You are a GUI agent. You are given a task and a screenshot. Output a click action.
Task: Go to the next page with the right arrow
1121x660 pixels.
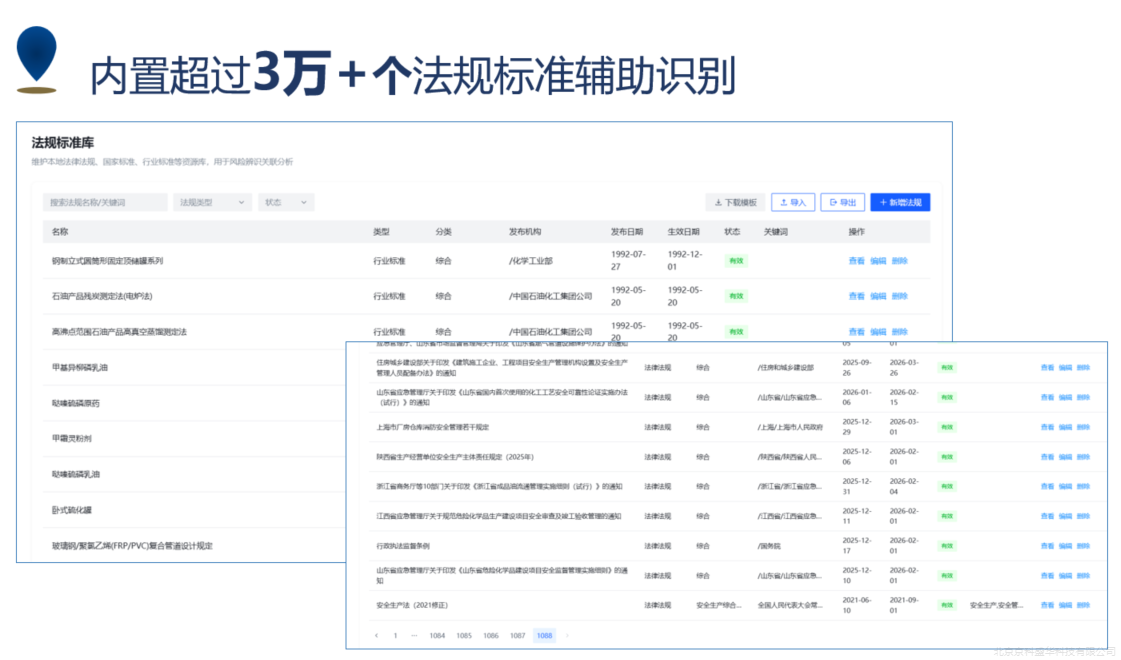568,635
